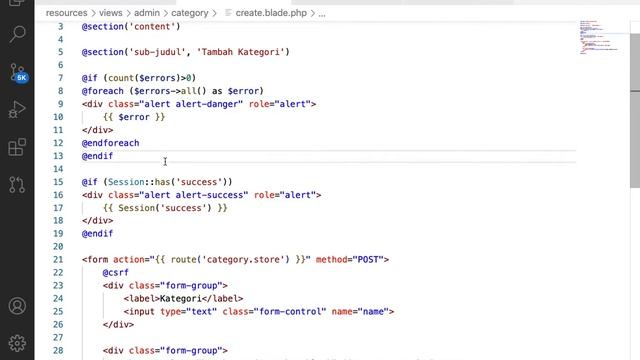Image resolution: width=640 pixels, height=360 pixels.
Task: Click the @foreach ($errors->all() line
Action: coord(173,91)
